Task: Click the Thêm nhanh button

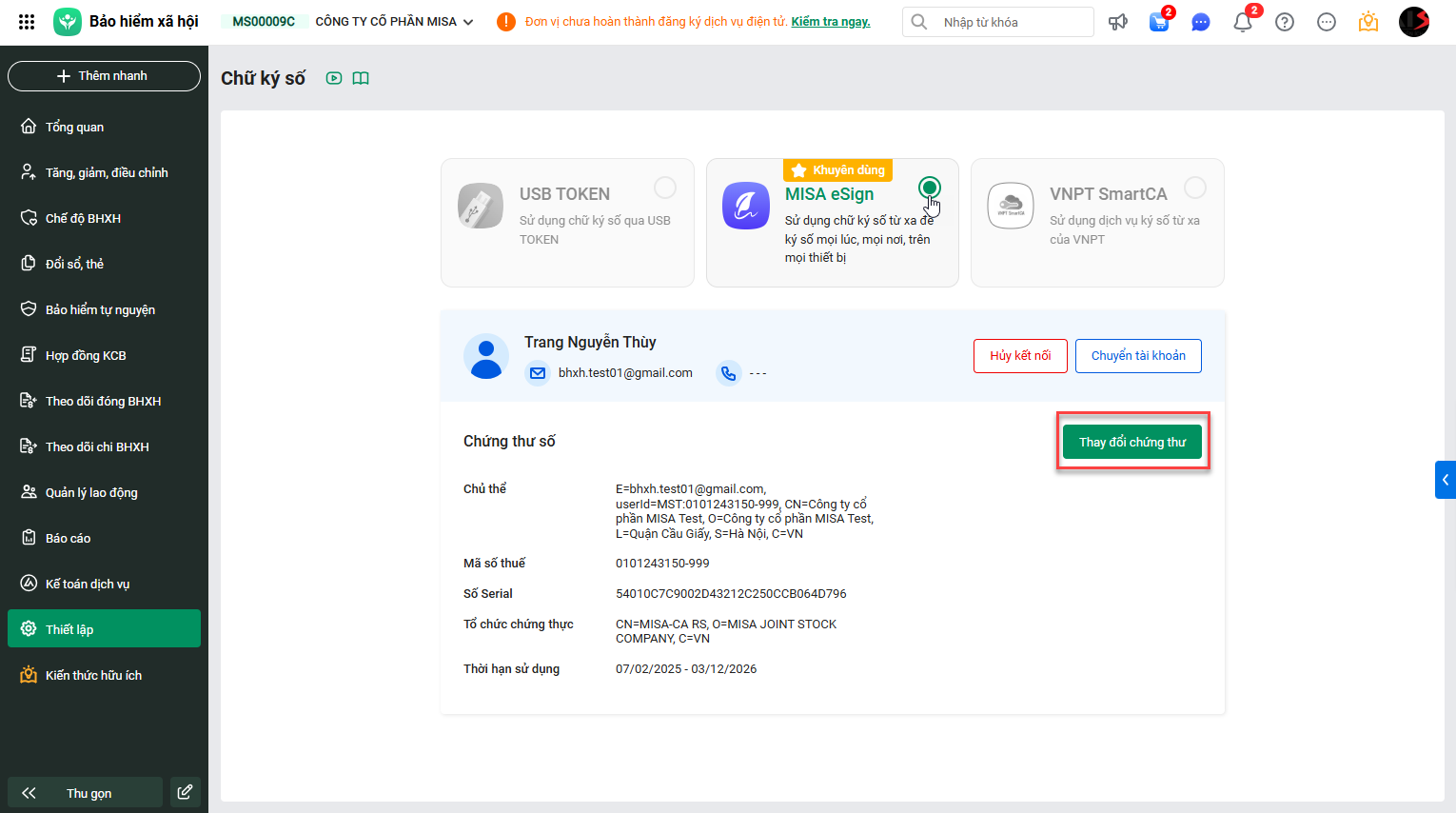Action: tap(104, 76)
